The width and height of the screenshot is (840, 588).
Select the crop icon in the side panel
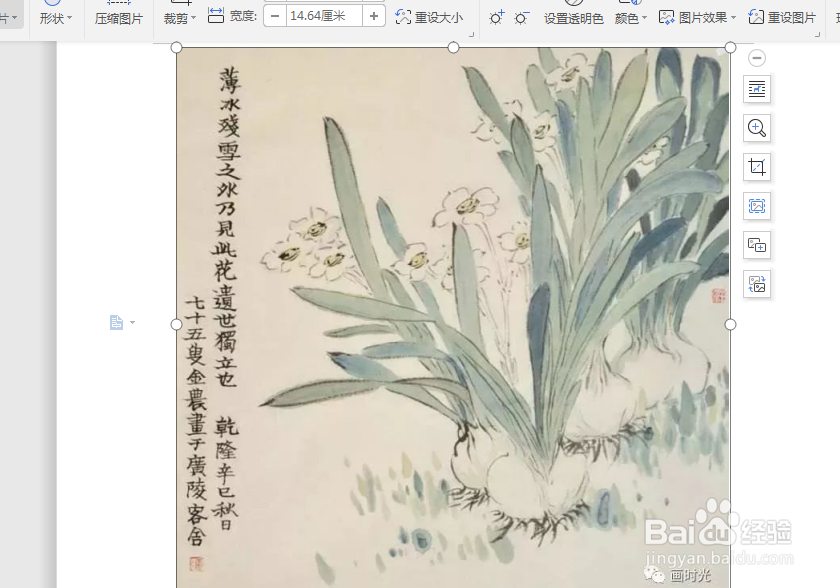[756, 167]
